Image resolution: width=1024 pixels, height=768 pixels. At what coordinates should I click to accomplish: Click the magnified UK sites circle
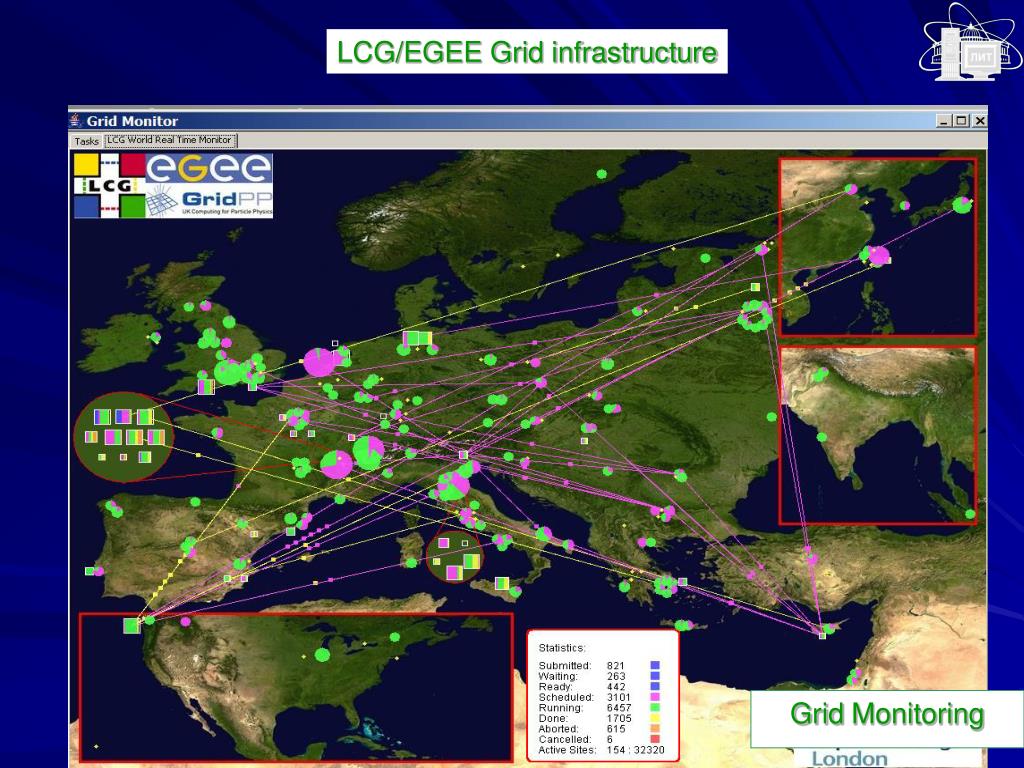coord(124,437)
